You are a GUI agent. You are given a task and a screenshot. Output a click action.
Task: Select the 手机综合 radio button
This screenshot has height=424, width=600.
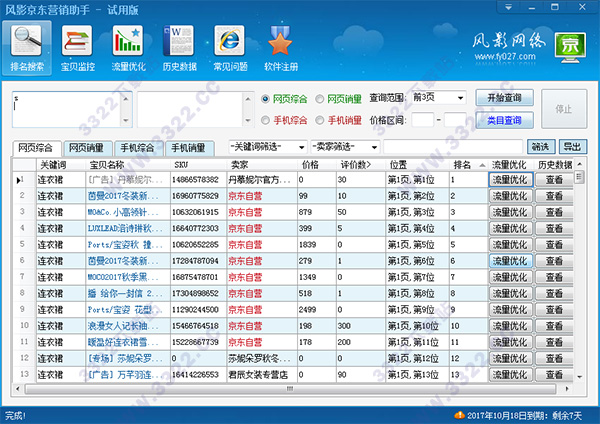265,121
